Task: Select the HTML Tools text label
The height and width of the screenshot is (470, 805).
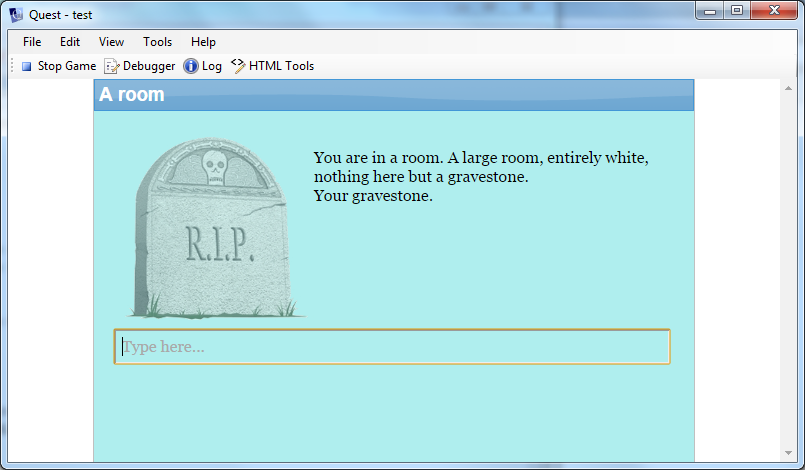Action: [281, 66]
